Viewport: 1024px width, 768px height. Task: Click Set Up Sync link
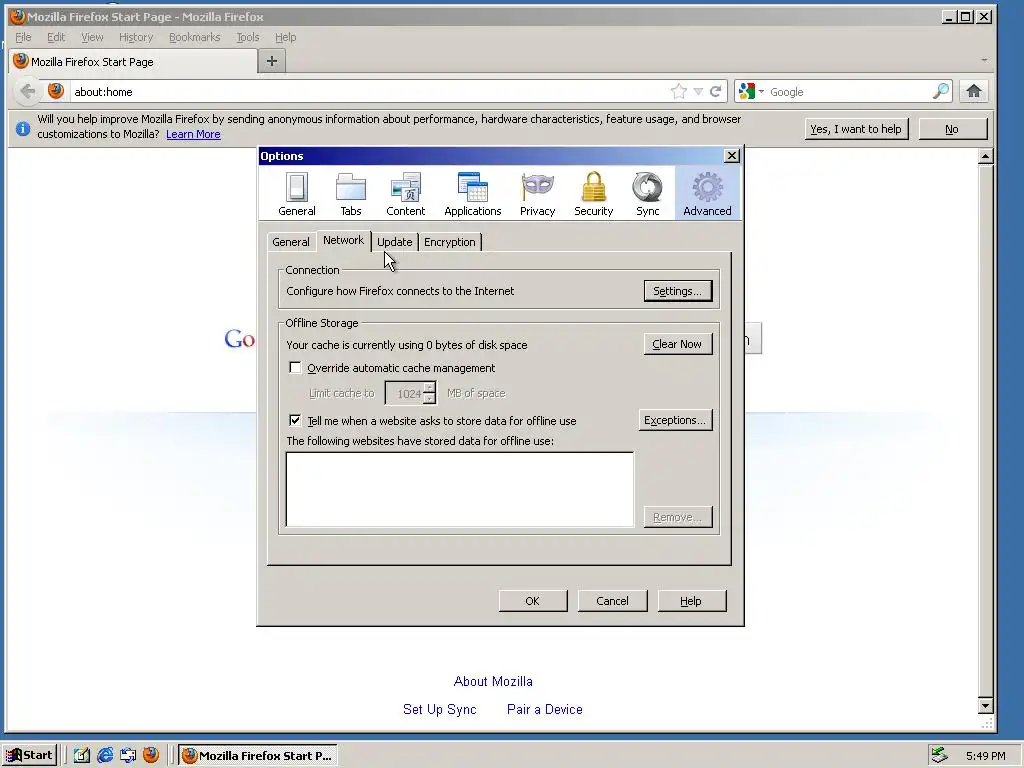440,709
